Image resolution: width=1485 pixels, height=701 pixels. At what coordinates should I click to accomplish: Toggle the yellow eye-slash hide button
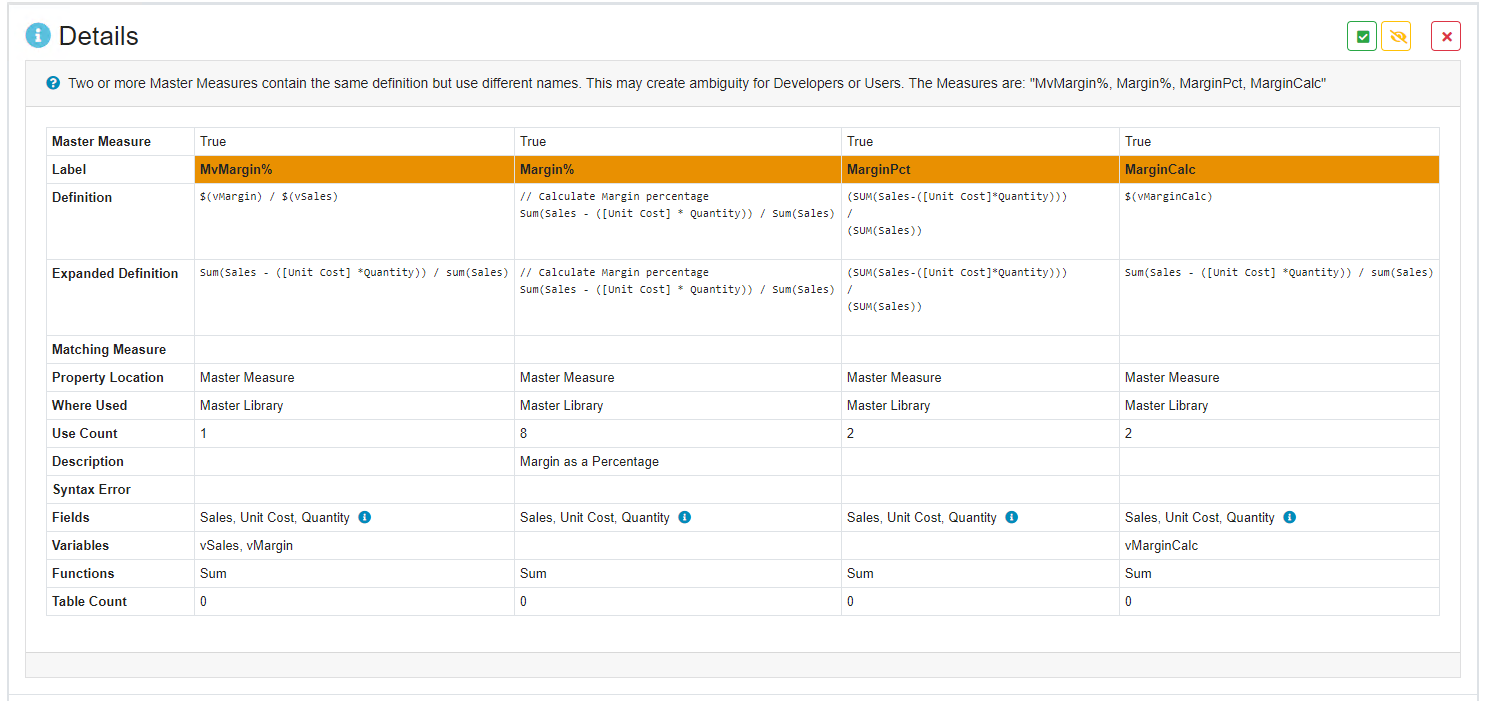[x=1396, y=37]
